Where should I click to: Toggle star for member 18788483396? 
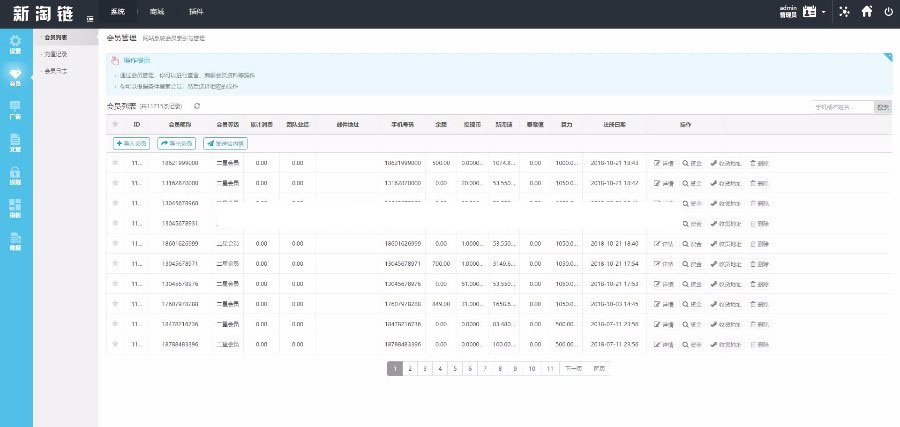[116, 344]
